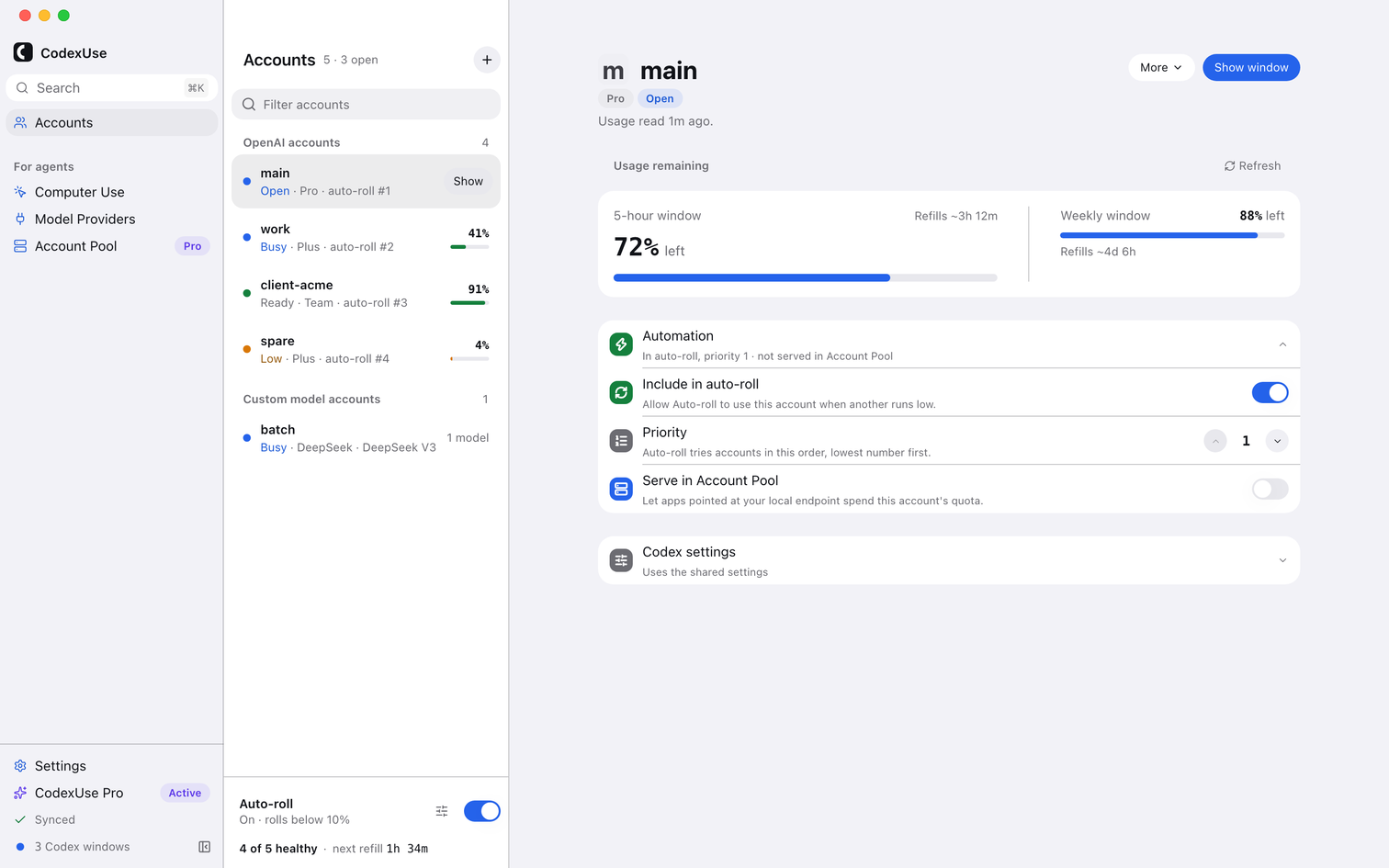Expand the Codex settings section chevron
Screen dimensions: 1389x868
tap(1282, 560)
